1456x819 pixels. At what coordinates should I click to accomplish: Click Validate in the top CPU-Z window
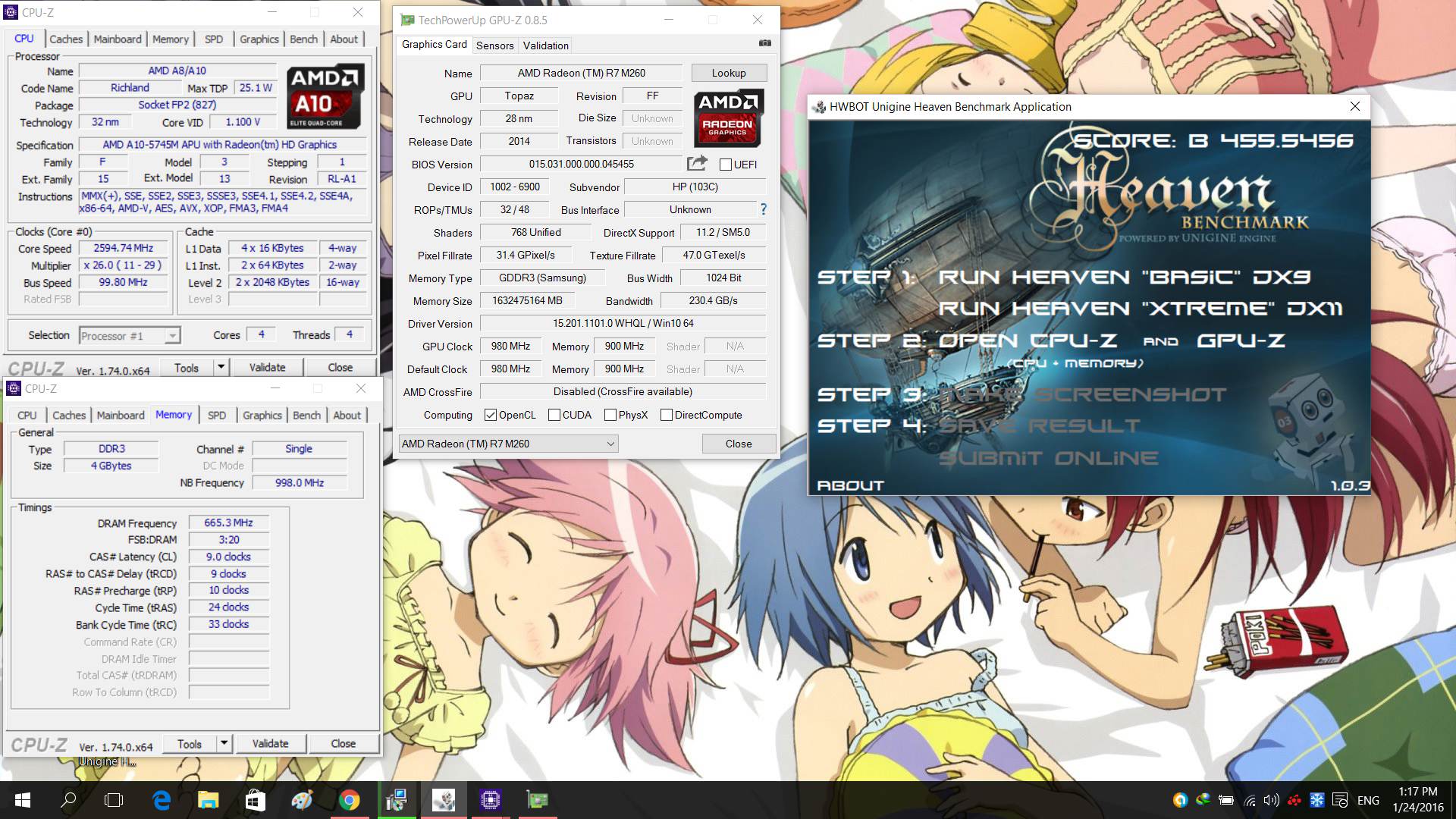coord(268,367)
